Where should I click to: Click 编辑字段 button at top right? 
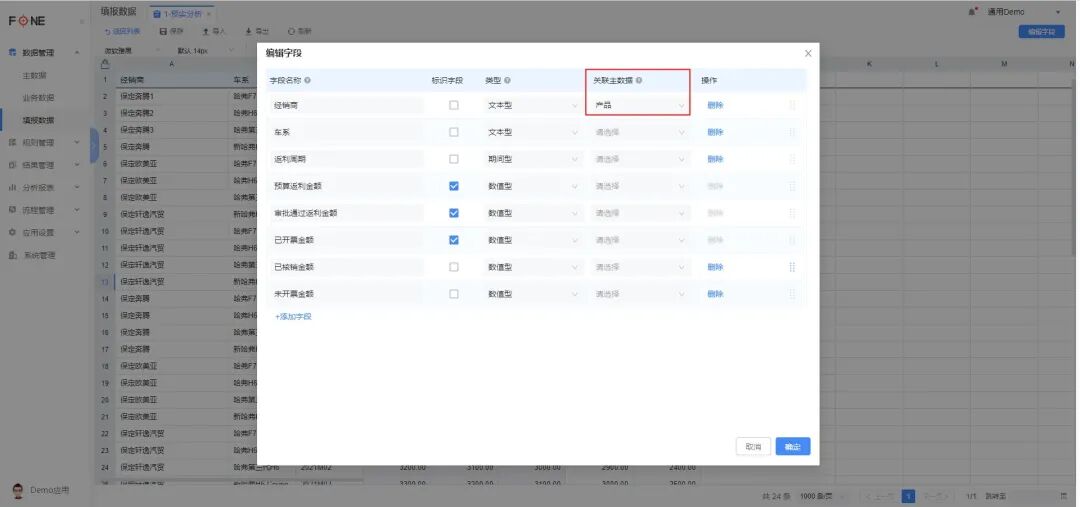point(1041,32)
